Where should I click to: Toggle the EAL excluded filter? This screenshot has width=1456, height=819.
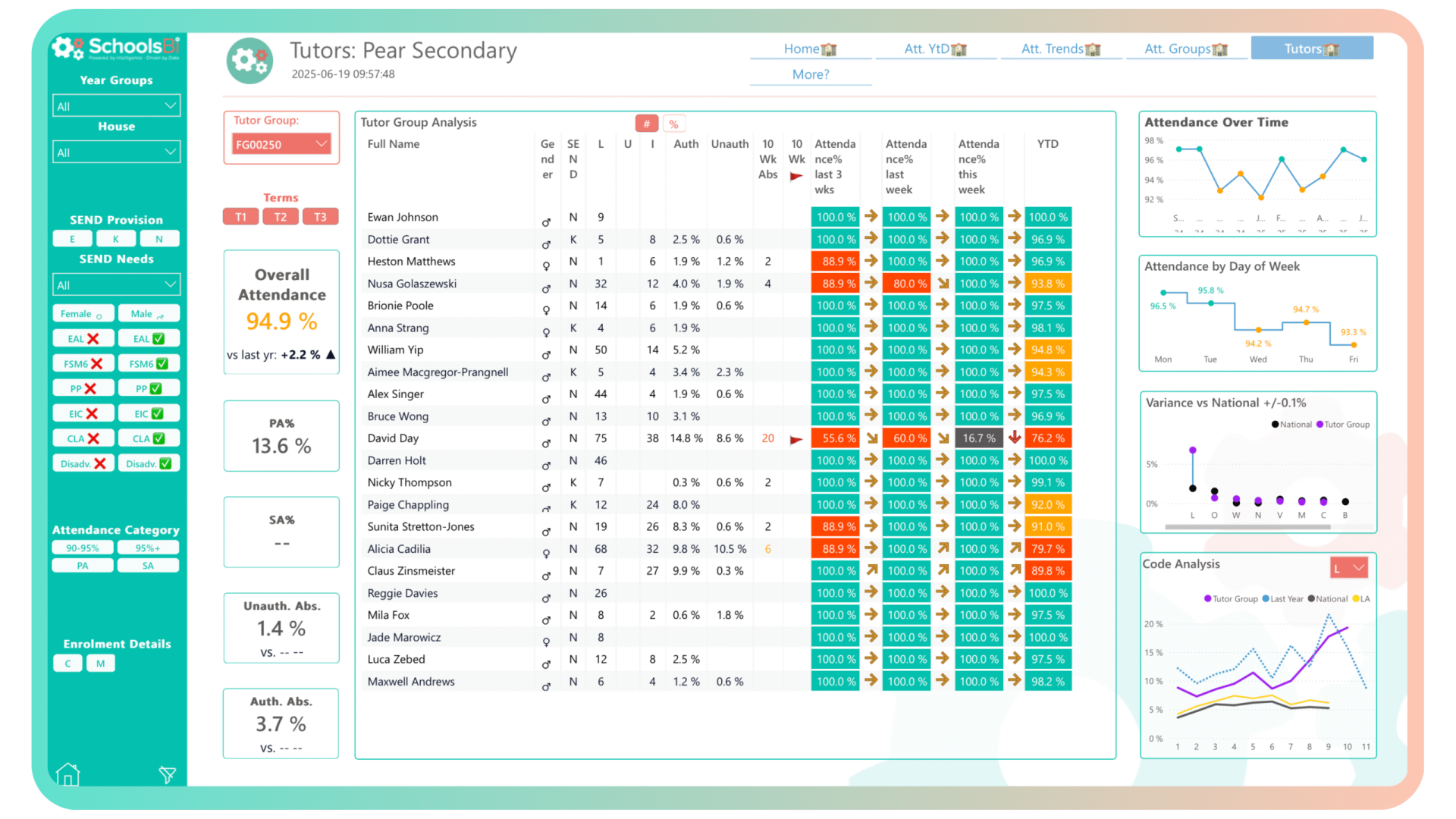coord(83,339)
